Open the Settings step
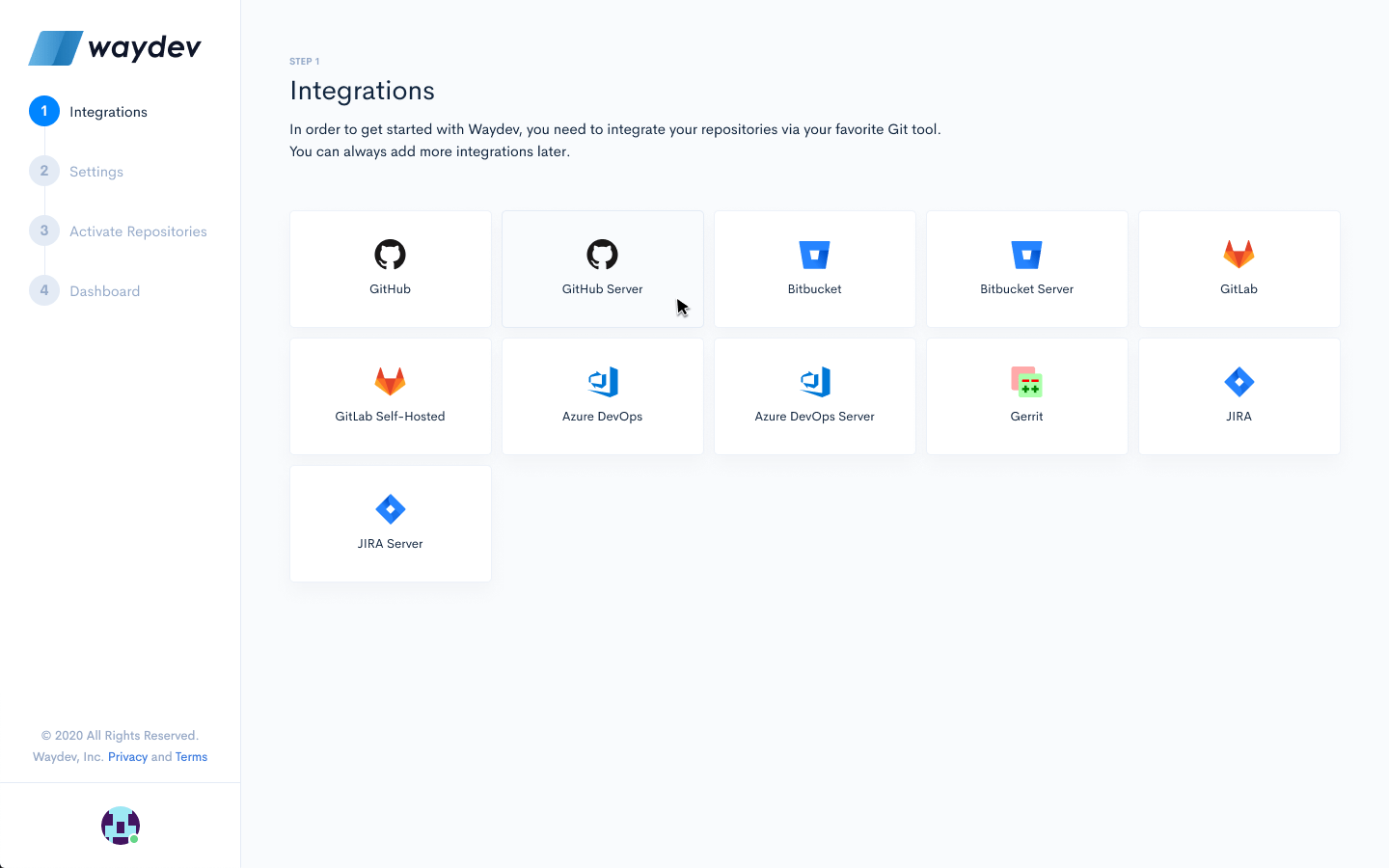1389x868 pixels. (x=96, y=172)
